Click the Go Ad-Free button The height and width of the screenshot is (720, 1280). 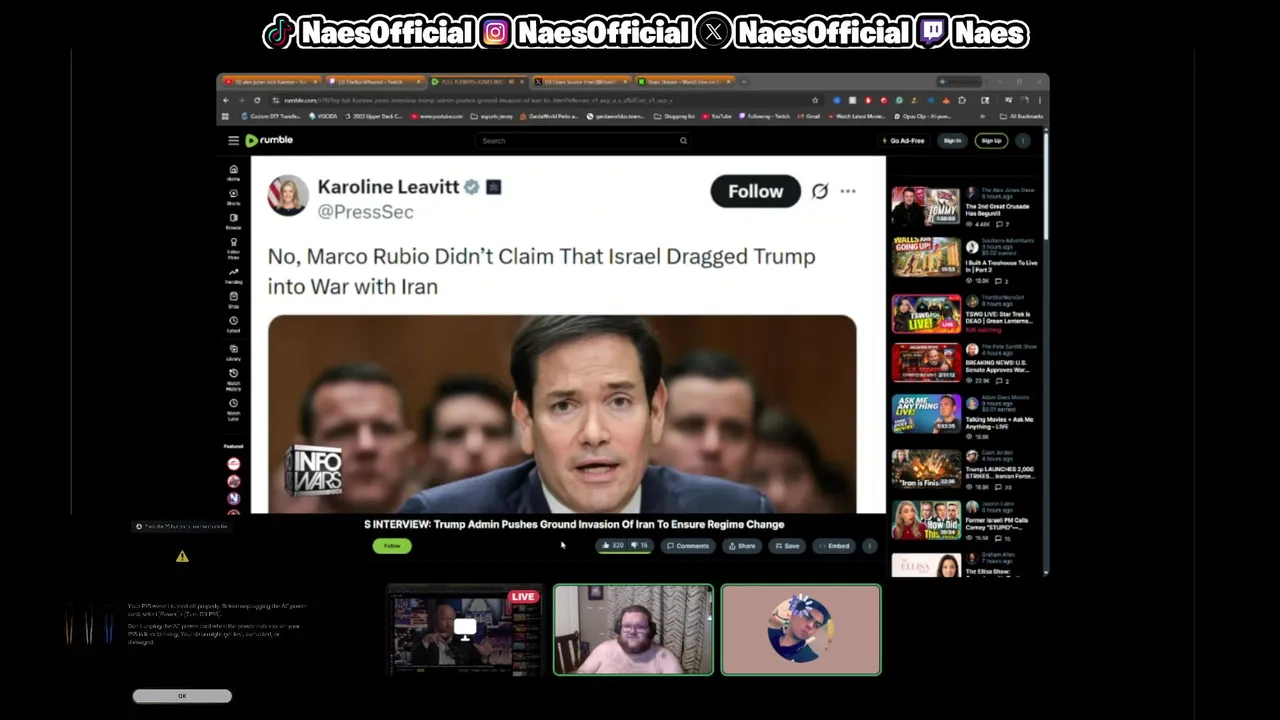(903, 141)
